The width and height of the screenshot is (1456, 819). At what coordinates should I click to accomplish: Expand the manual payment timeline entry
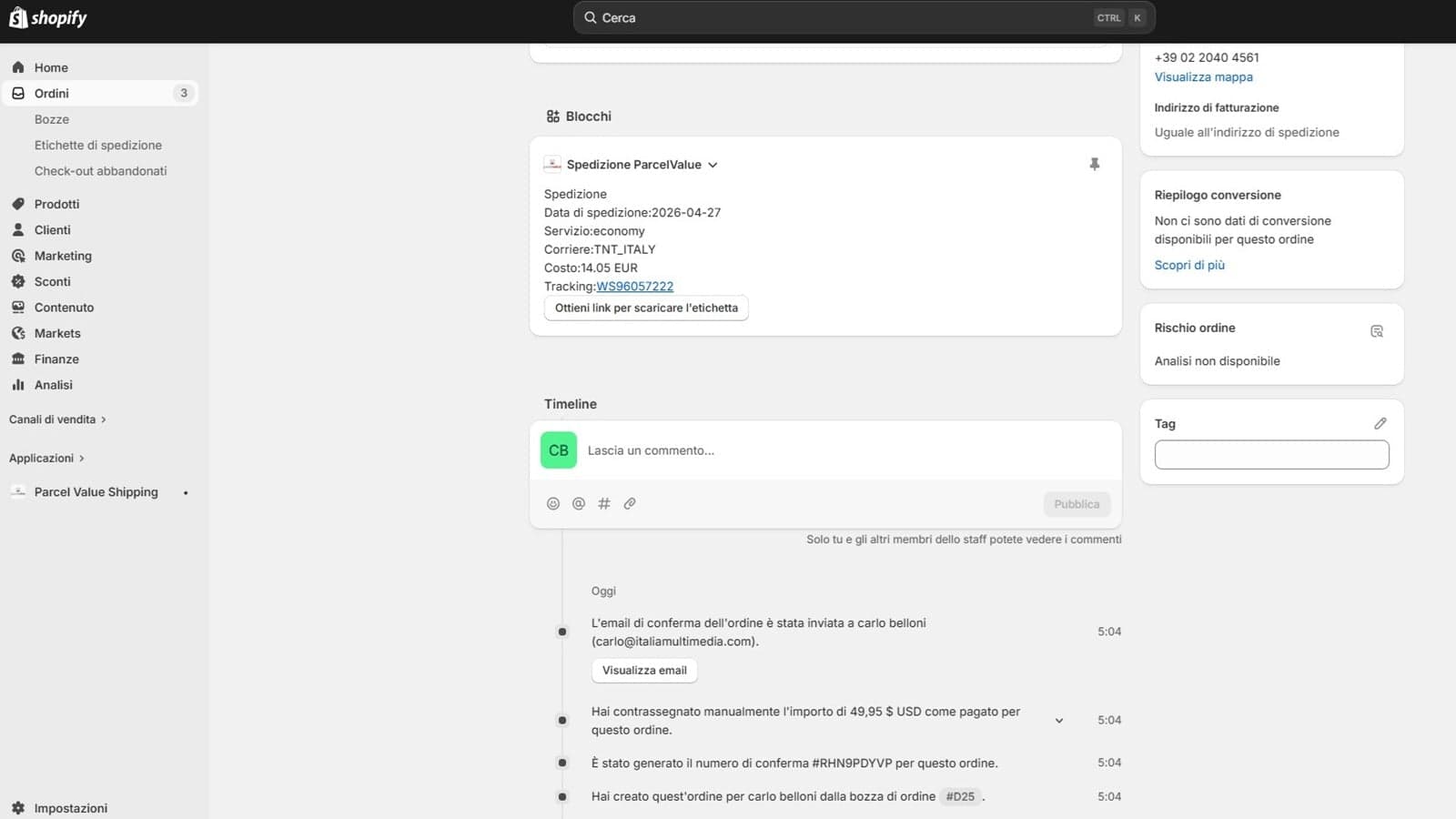[1059, 721]
